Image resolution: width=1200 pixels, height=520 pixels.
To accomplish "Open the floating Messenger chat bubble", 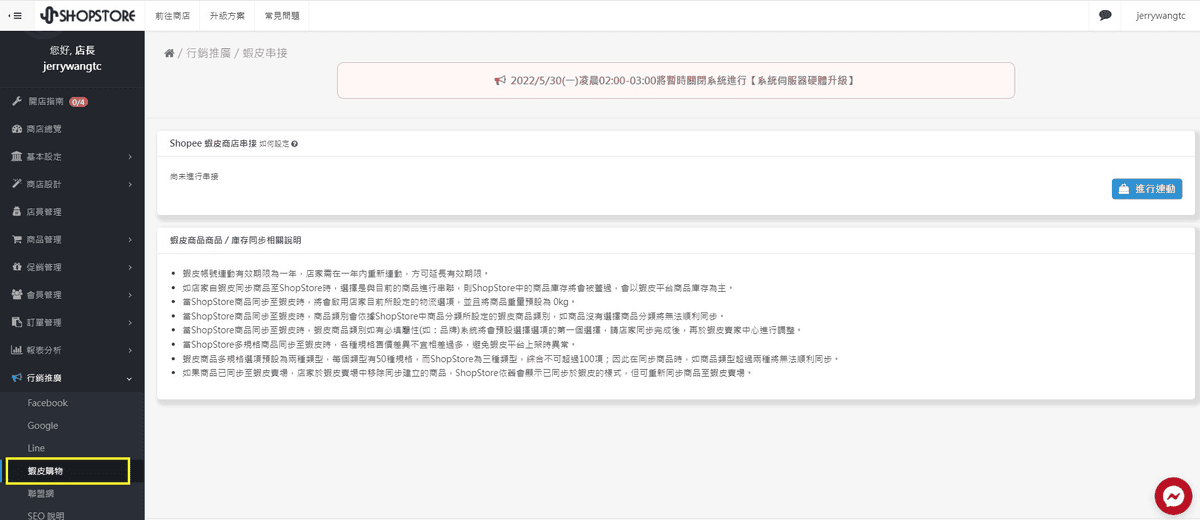I will click(x=1172, y=496).
